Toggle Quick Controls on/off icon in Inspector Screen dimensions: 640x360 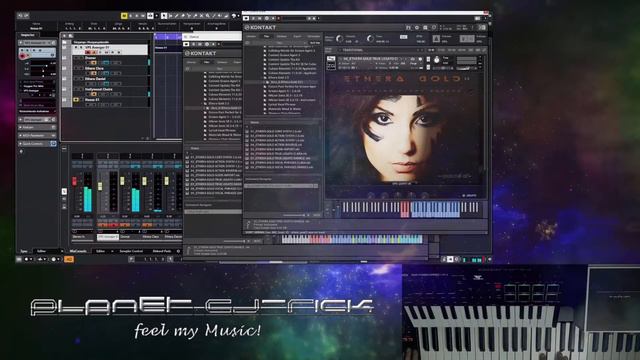tap(53, 144)
